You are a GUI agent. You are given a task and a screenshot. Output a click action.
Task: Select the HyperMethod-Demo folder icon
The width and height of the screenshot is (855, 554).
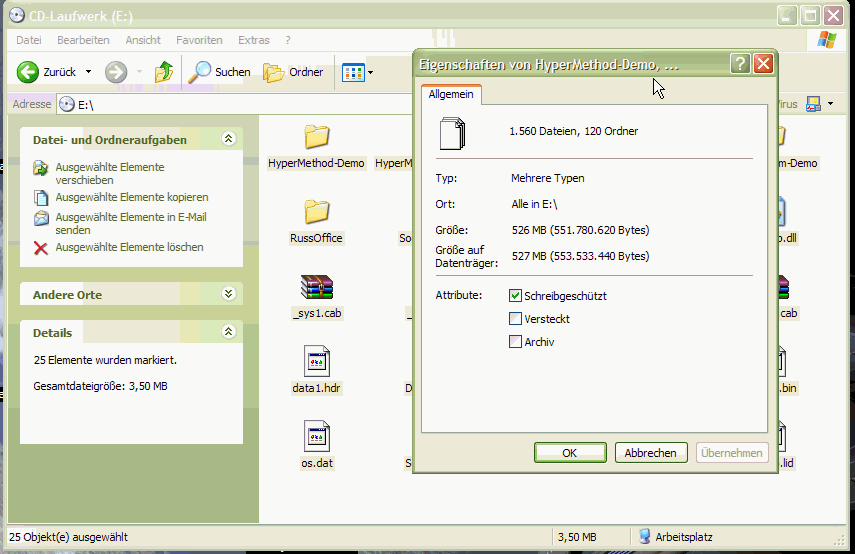317,137
